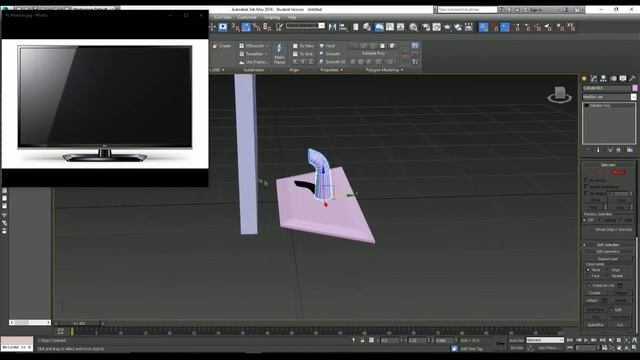Click the ViewCube in the viewport
Viewport: 640px width, 360px height.
560,94
